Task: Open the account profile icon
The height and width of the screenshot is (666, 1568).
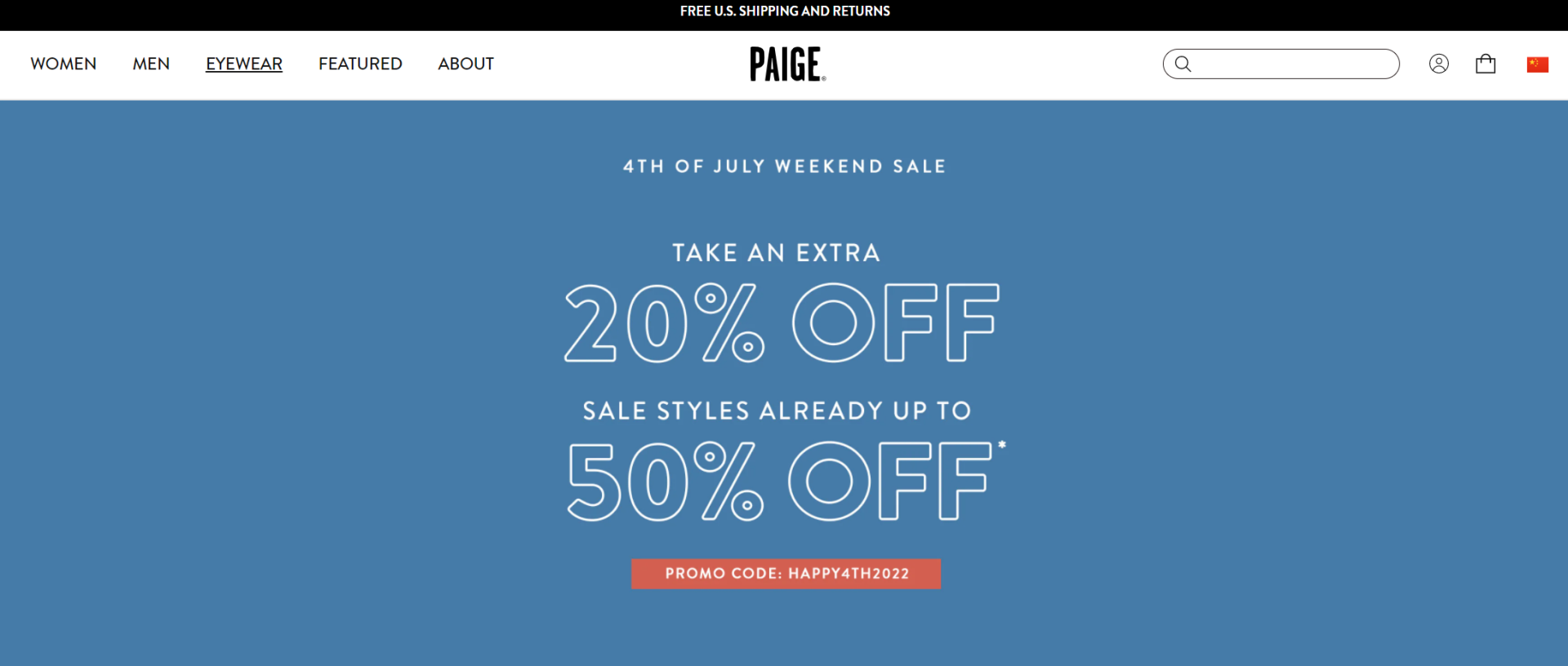Action: point(1438,64)
